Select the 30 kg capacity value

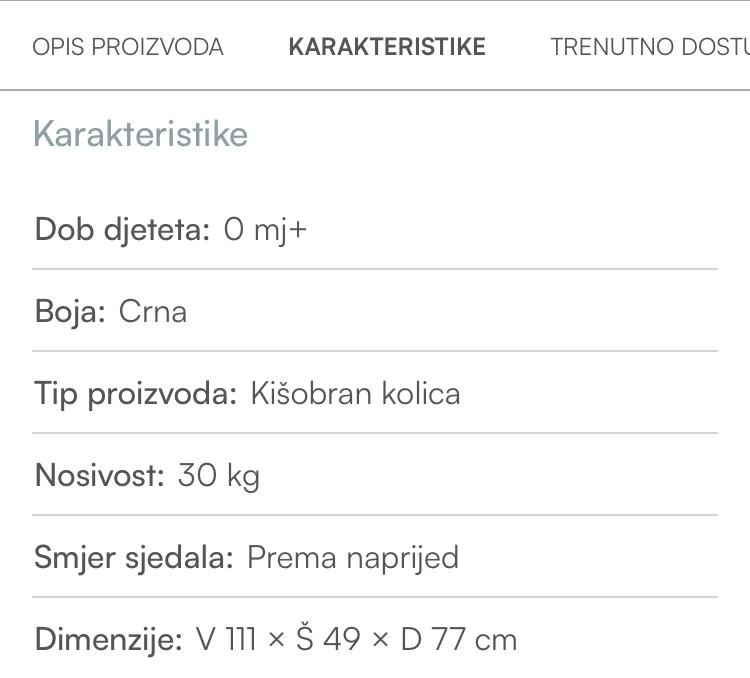[x=218, y=475]
